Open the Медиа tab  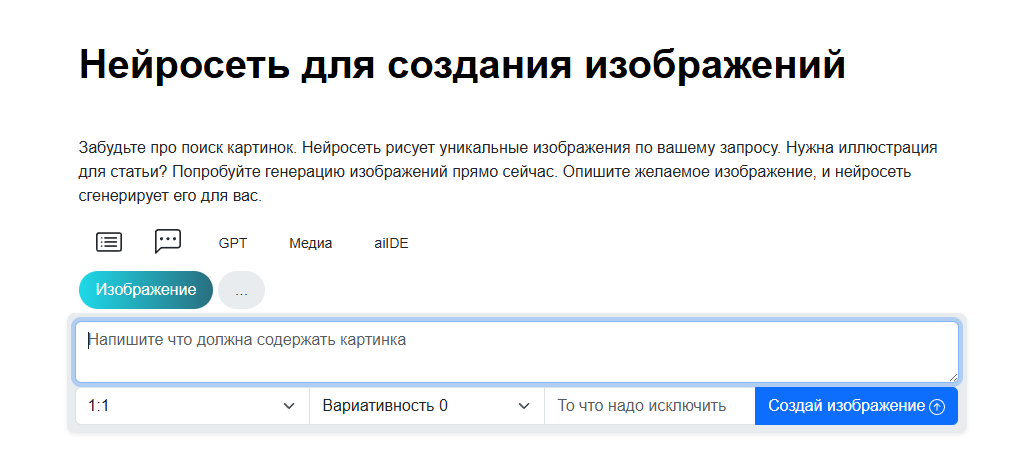click(x=310, y=243)
